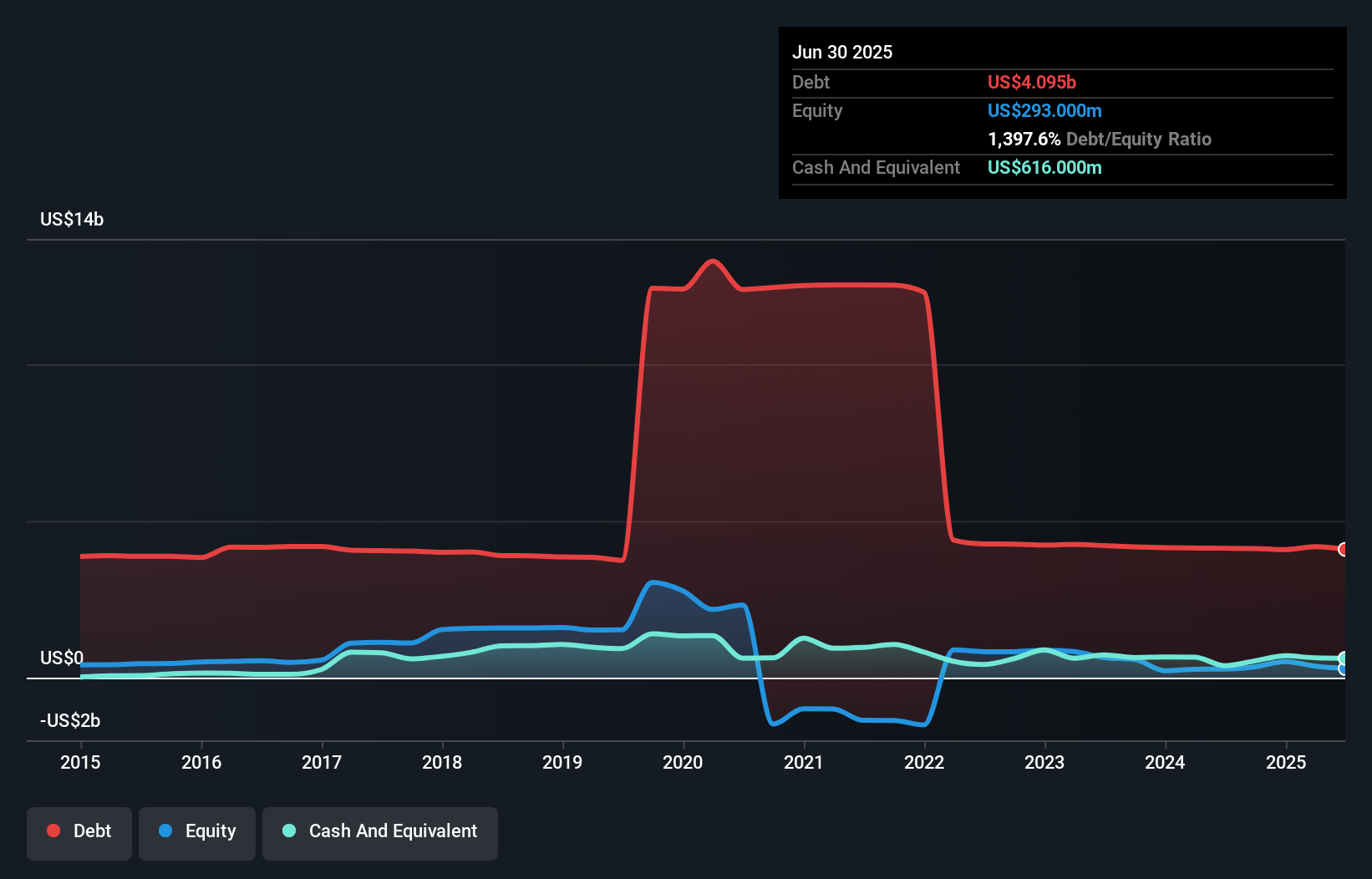
Task: Click the red Debt legend dot
Action: [x=53, y=831]
